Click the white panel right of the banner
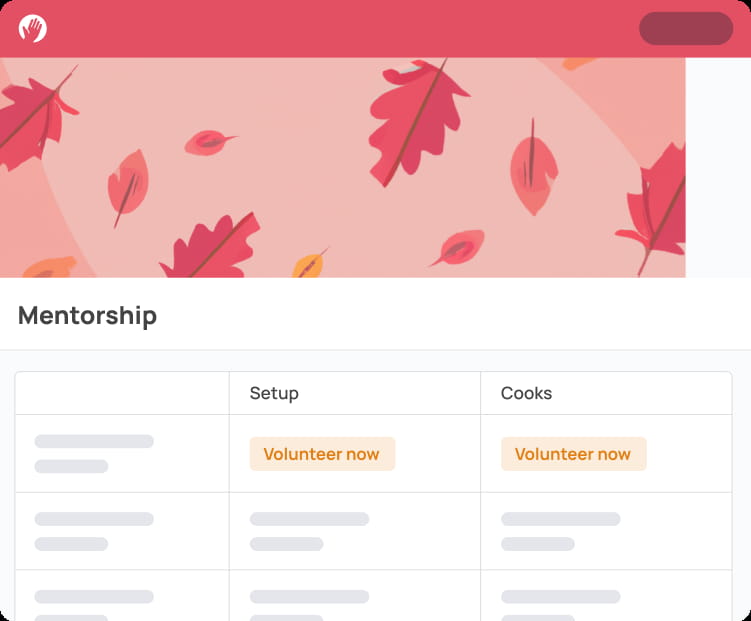751x621 pixels. click(718, 167)
